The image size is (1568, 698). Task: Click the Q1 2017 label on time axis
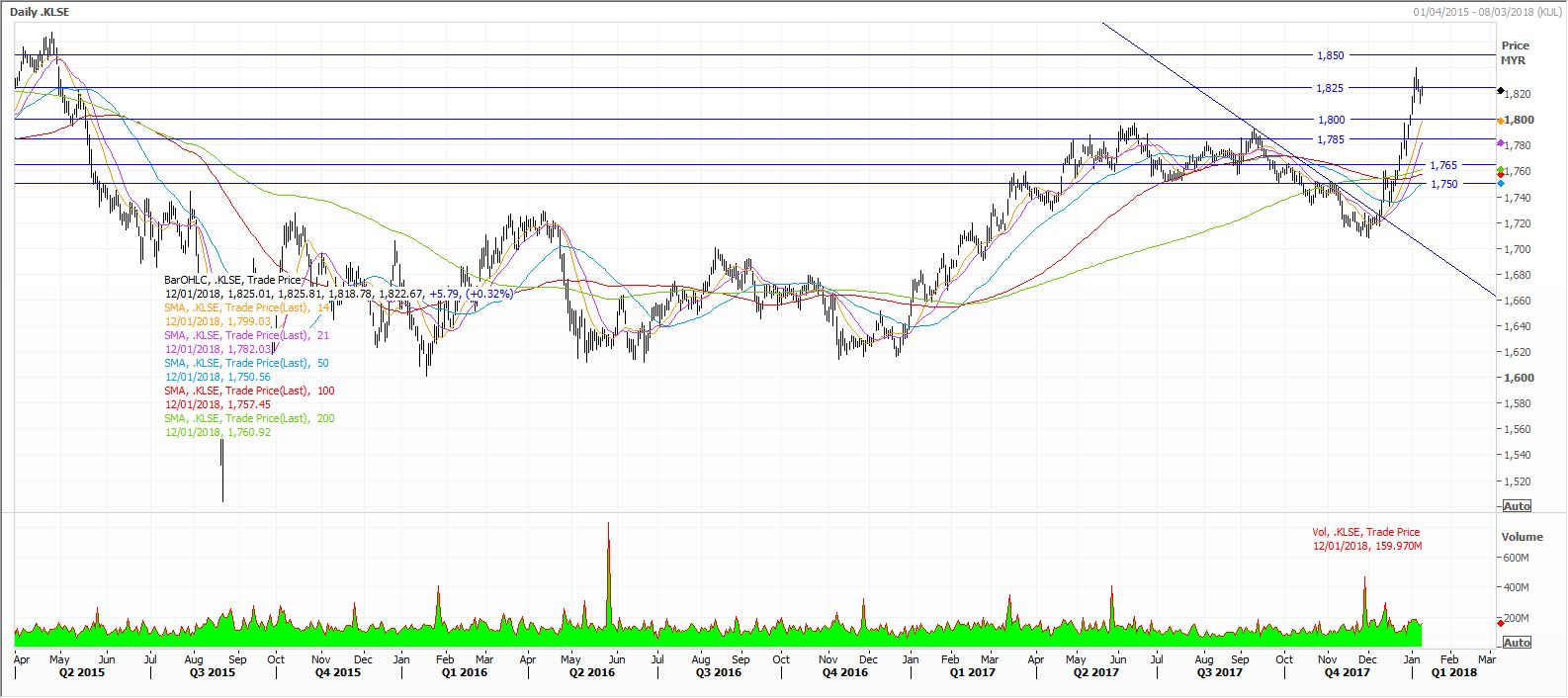972,672
